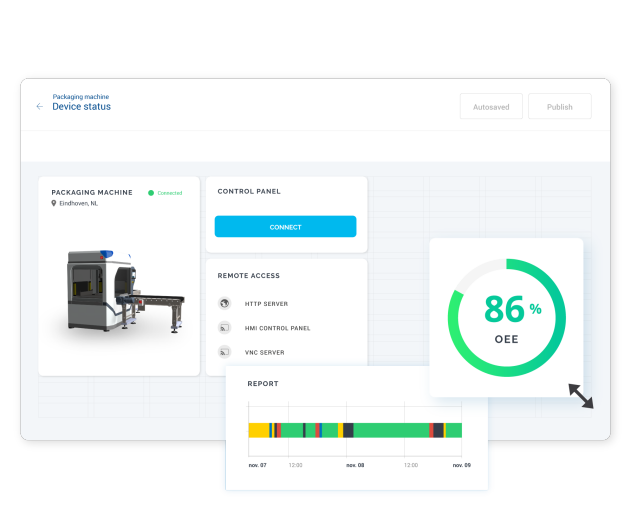Click the 86% OEE circular gauge
The width and height of the screenshot is (624, 530).
[506, 316]
